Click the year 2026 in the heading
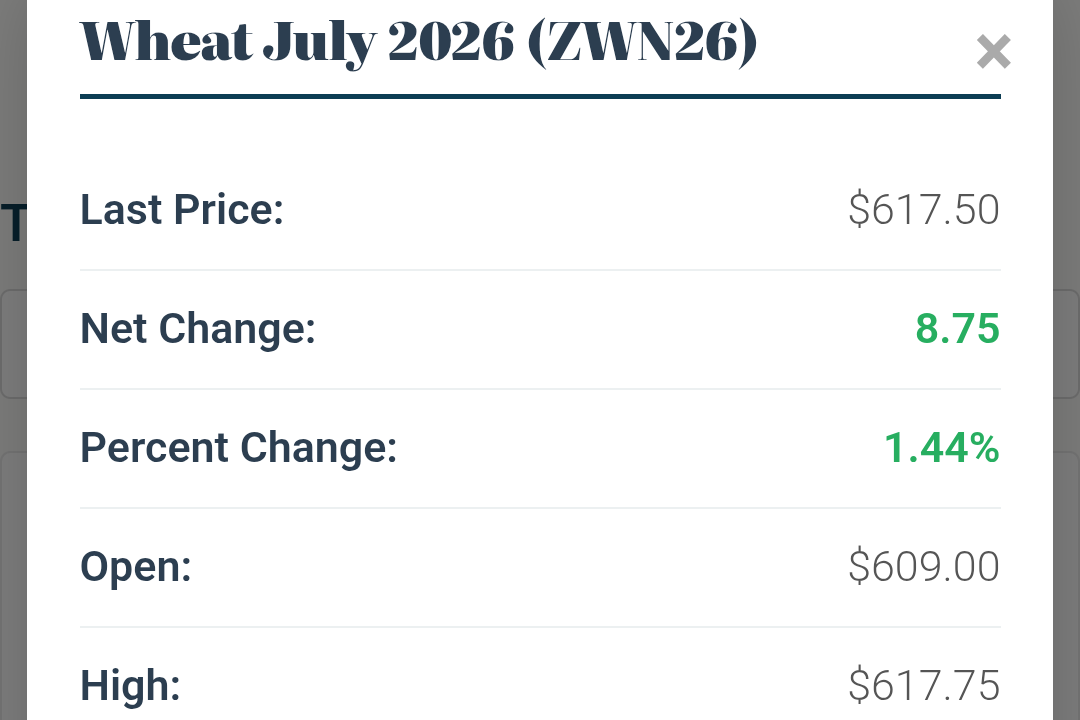This screenshot has height=720, width=1080. click(450, 42)
